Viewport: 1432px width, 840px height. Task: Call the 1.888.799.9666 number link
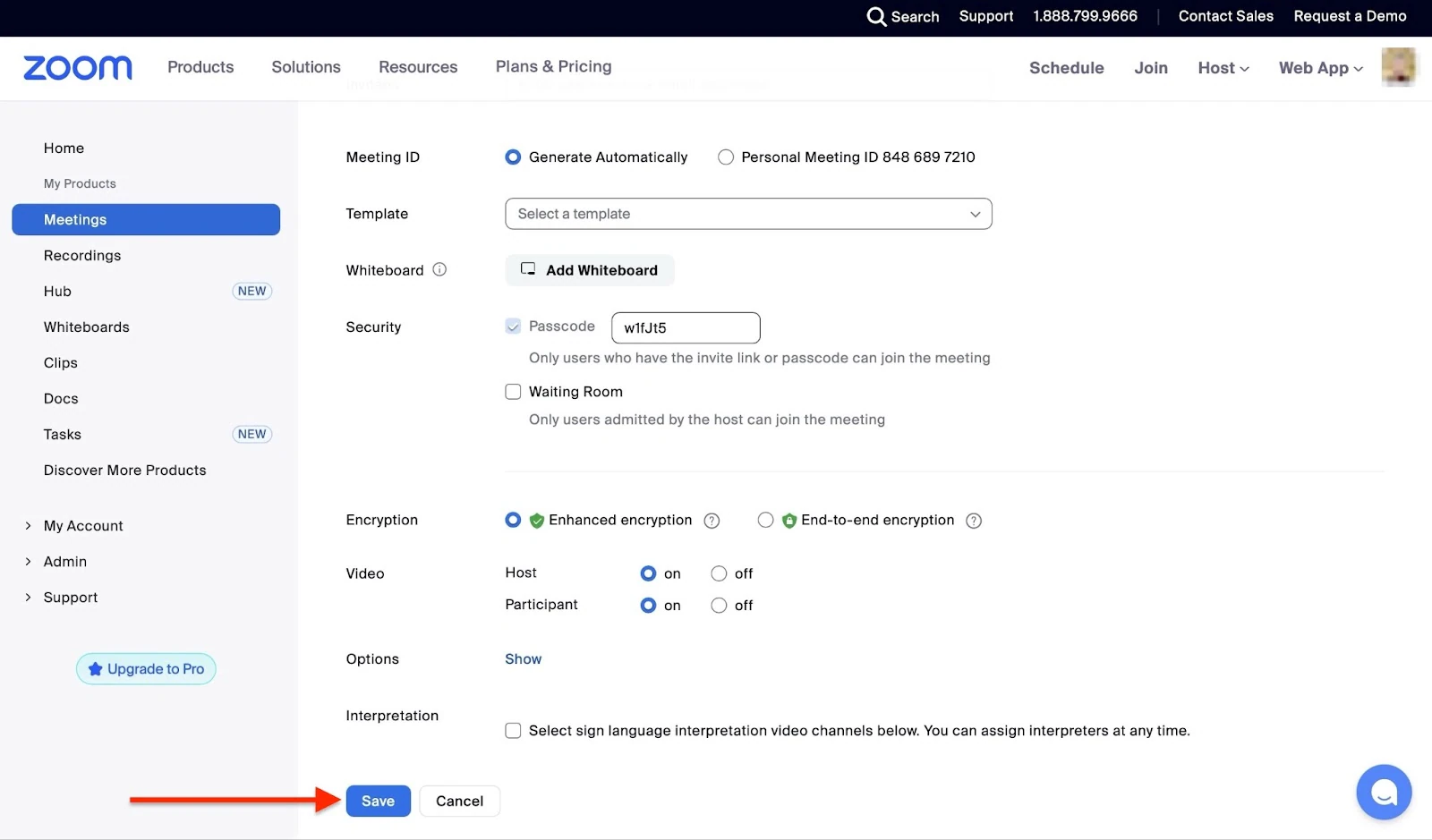tap(1085, 16)
